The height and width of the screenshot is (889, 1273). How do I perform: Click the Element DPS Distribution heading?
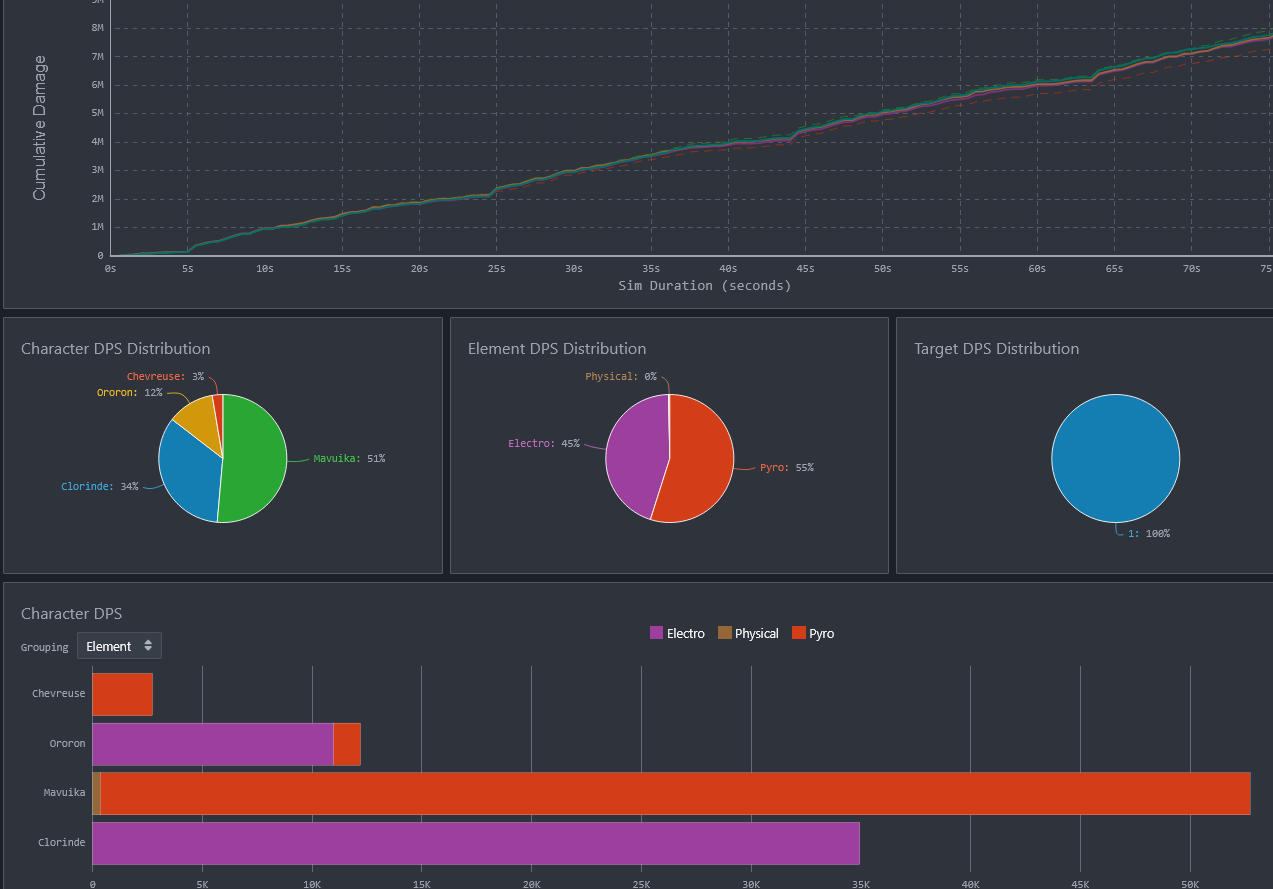[557, 349]
